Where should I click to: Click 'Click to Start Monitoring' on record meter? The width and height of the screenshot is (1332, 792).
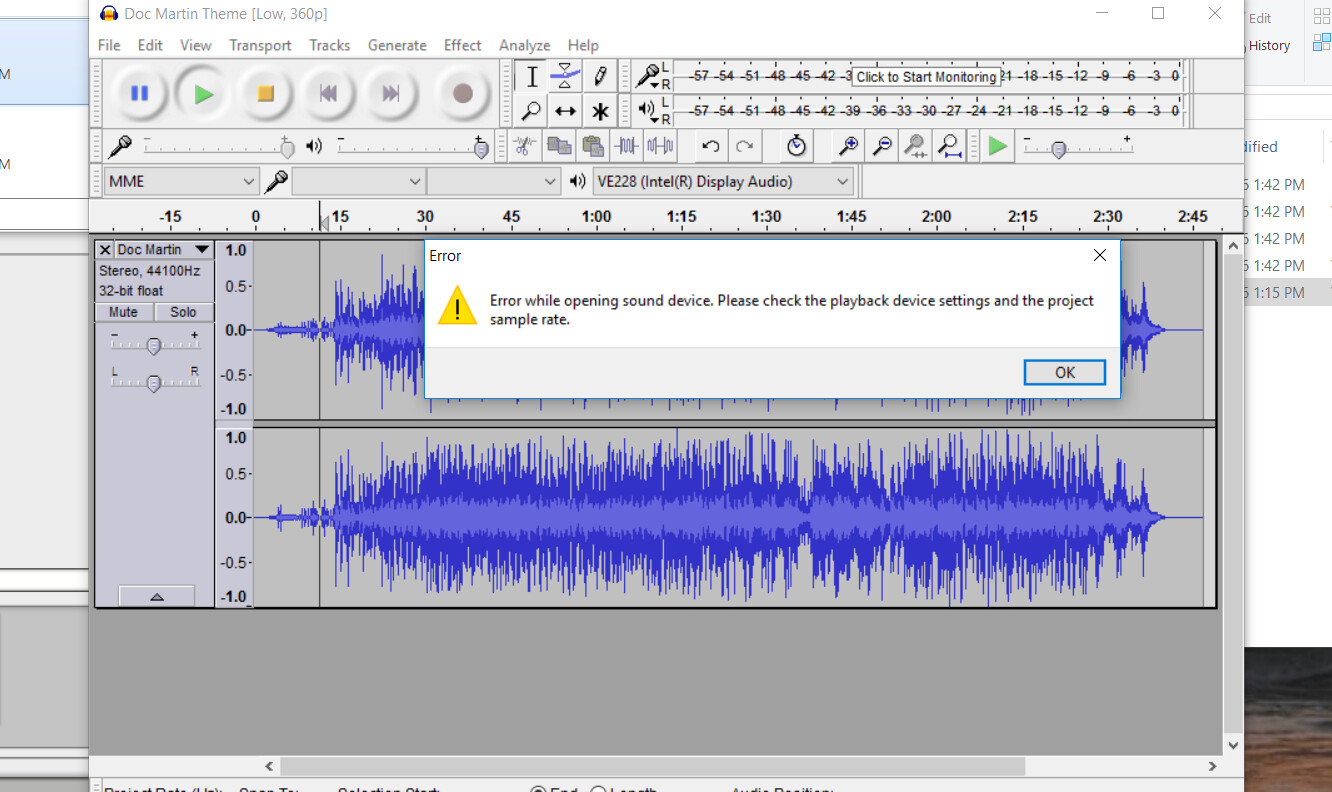point(926,77)
